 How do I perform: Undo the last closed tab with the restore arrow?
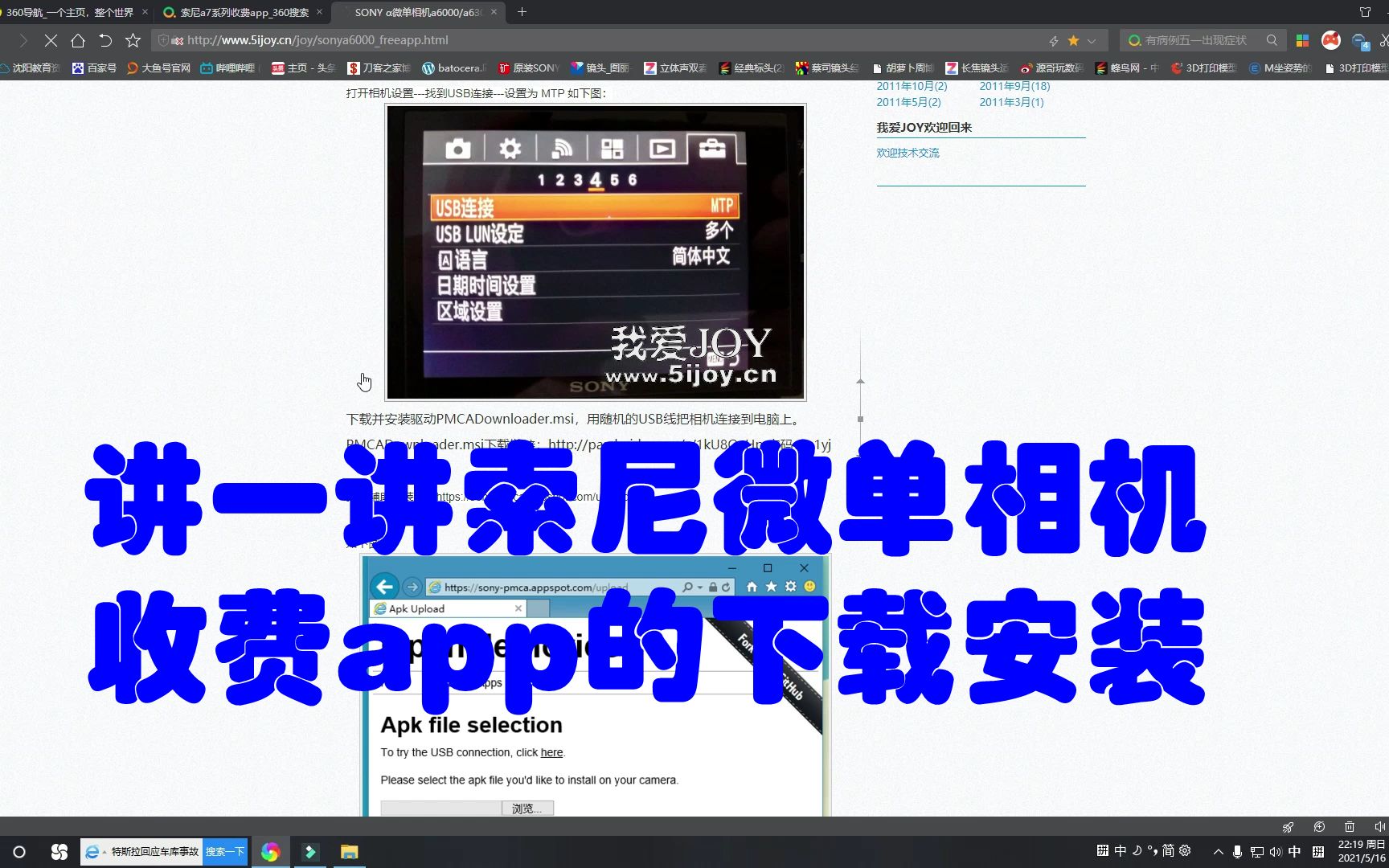[105, 40]
